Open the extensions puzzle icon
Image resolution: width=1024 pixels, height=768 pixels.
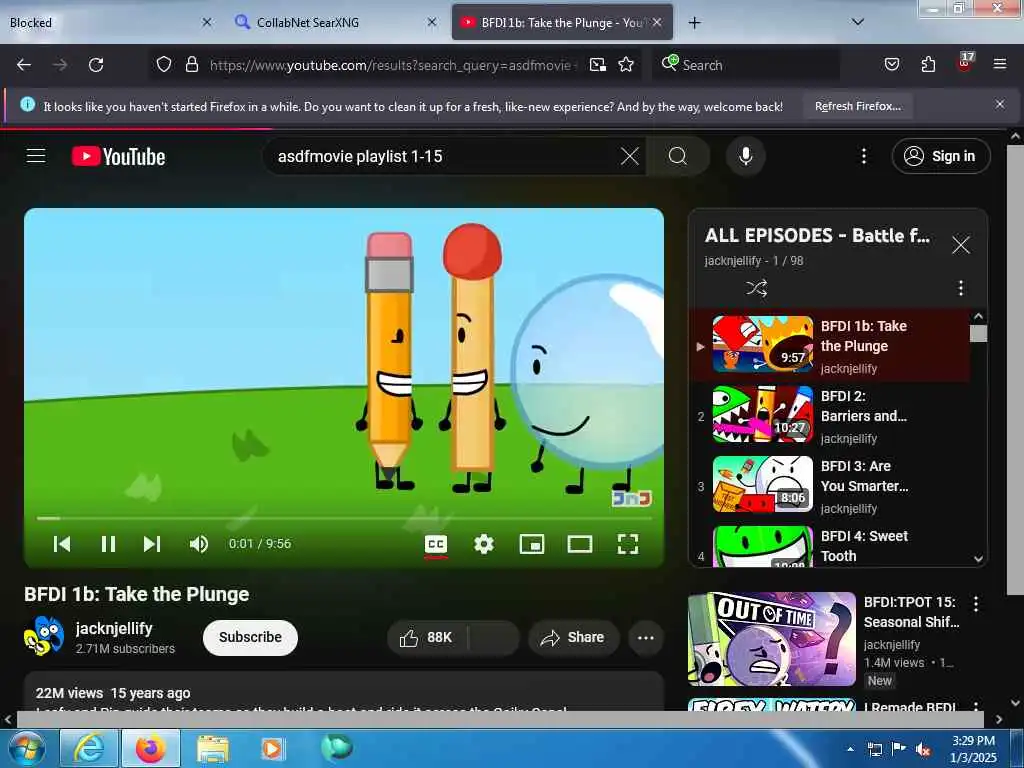(928, 65)
